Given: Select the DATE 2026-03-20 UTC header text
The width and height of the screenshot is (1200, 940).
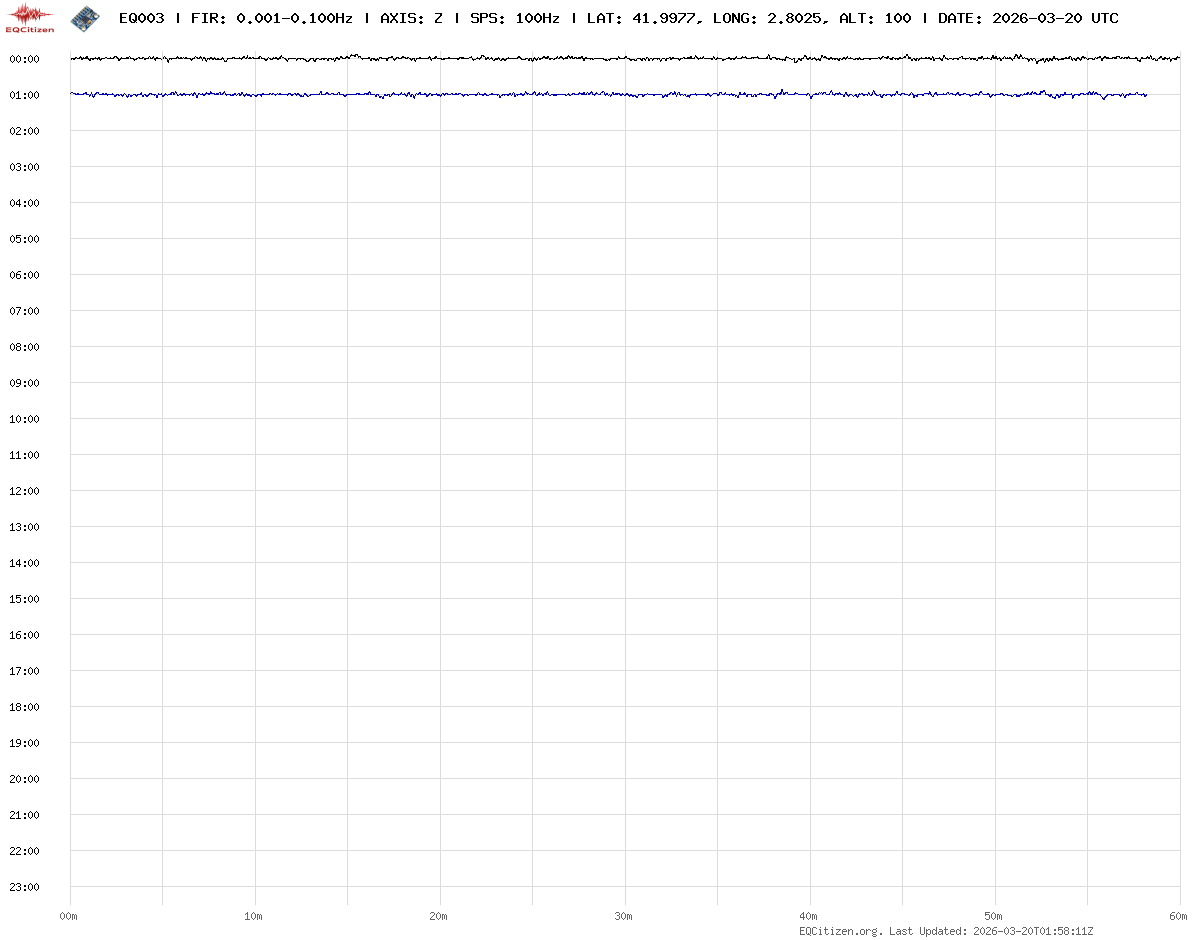Looking at the screenshot, I should click(1028, 18).
